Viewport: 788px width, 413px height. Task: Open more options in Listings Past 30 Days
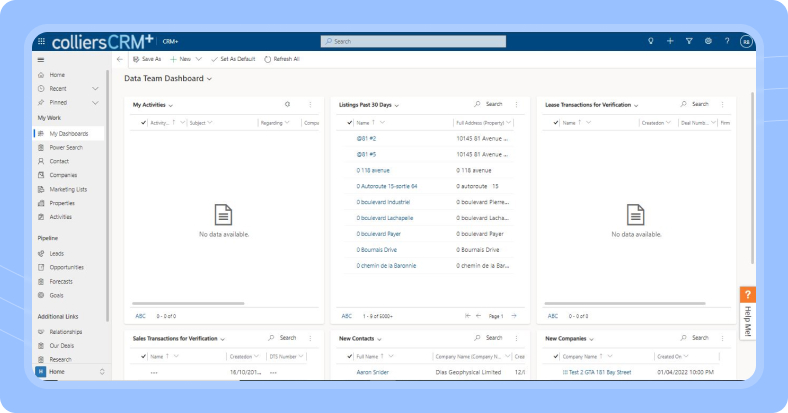516,105
